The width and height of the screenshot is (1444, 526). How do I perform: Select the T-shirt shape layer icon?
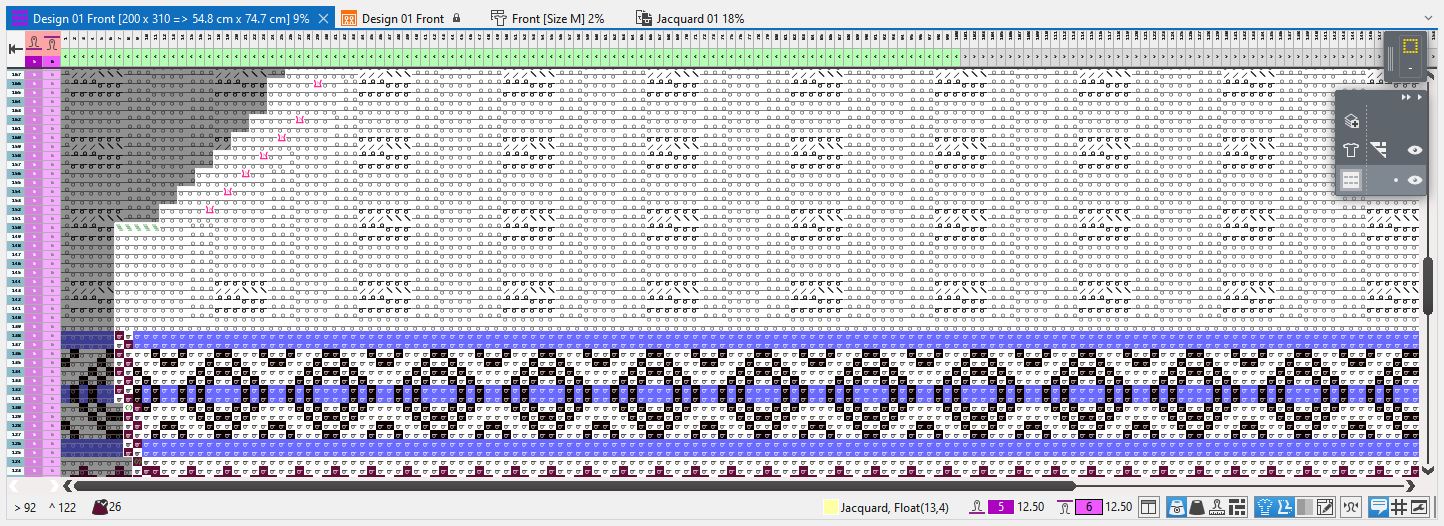1351,151
